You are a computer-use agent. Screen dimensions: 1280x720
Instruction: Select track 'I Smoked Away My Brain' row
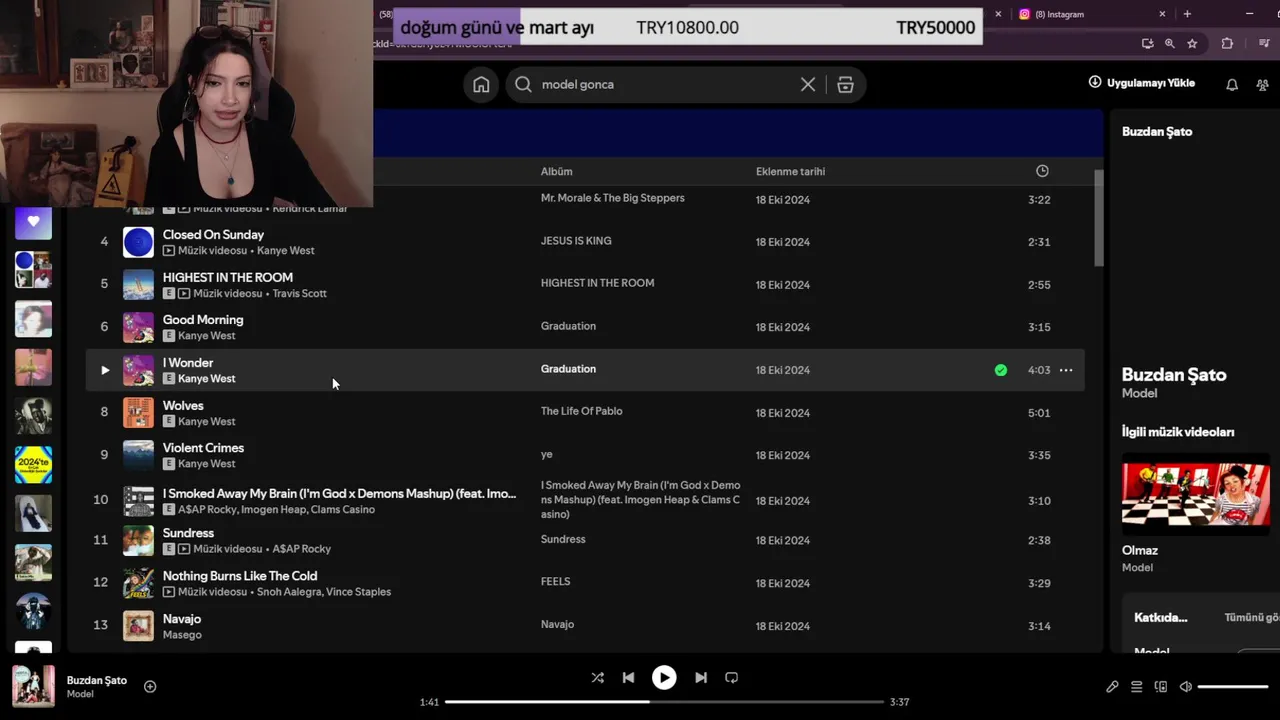(x=585, y=500)
